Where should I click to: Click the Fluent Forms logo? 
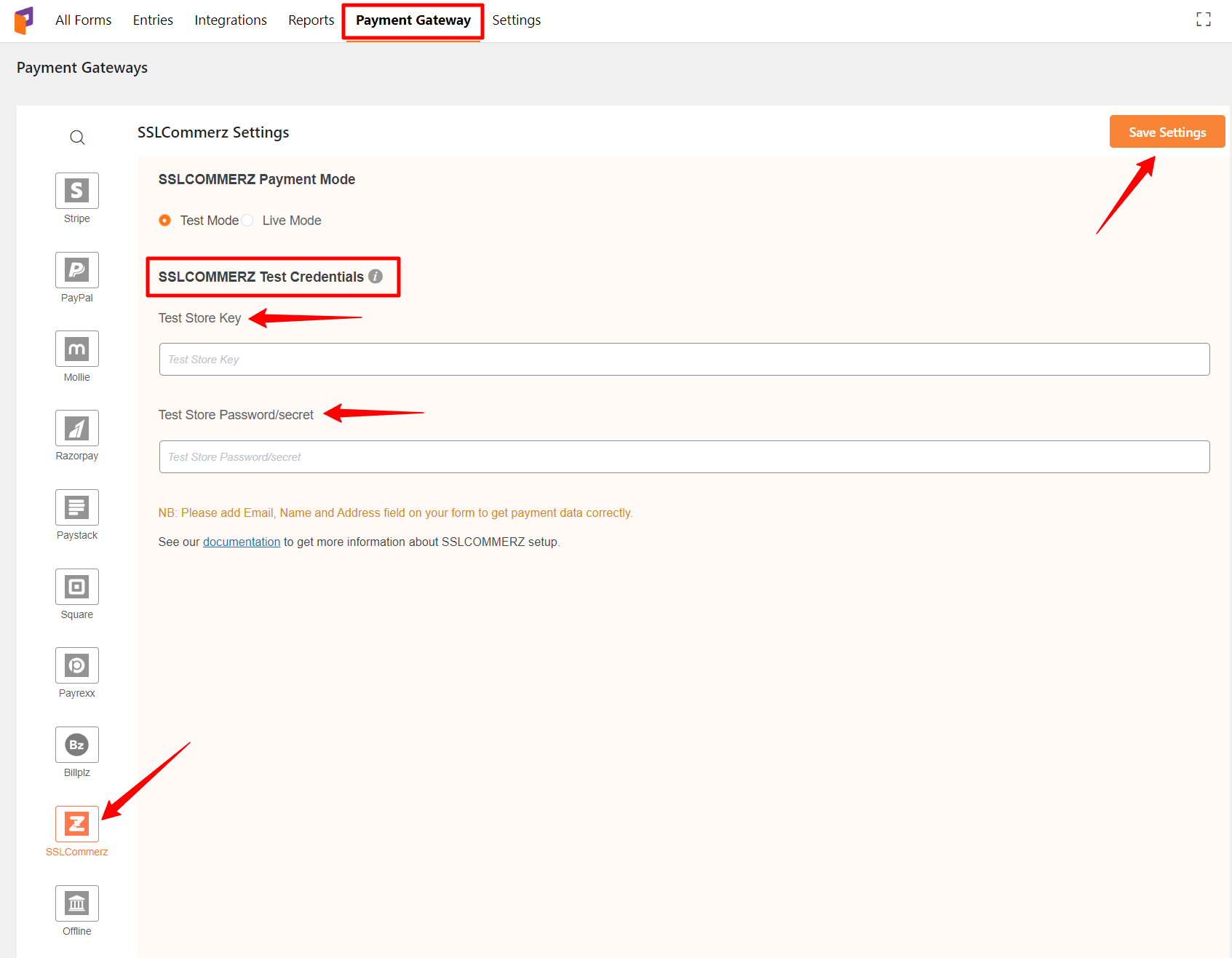click(24, 20)
